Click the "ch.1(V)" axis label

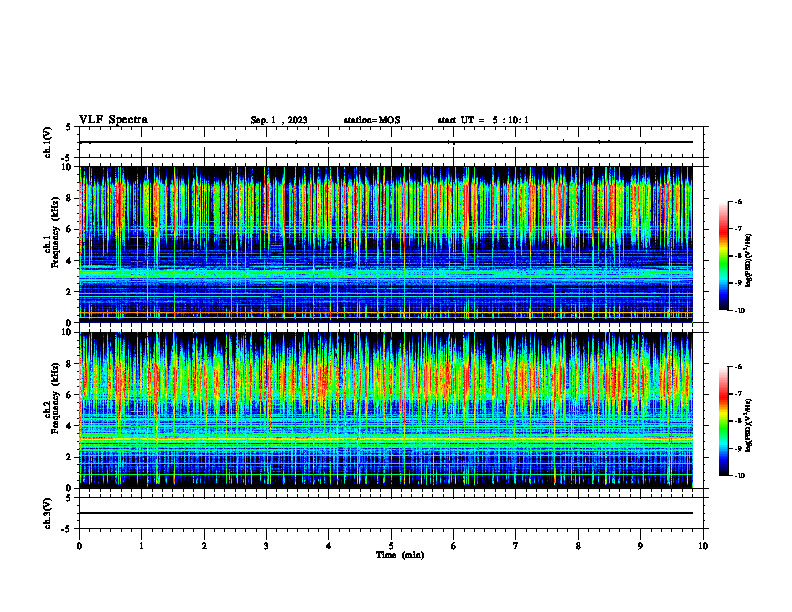tap(48, 142)
